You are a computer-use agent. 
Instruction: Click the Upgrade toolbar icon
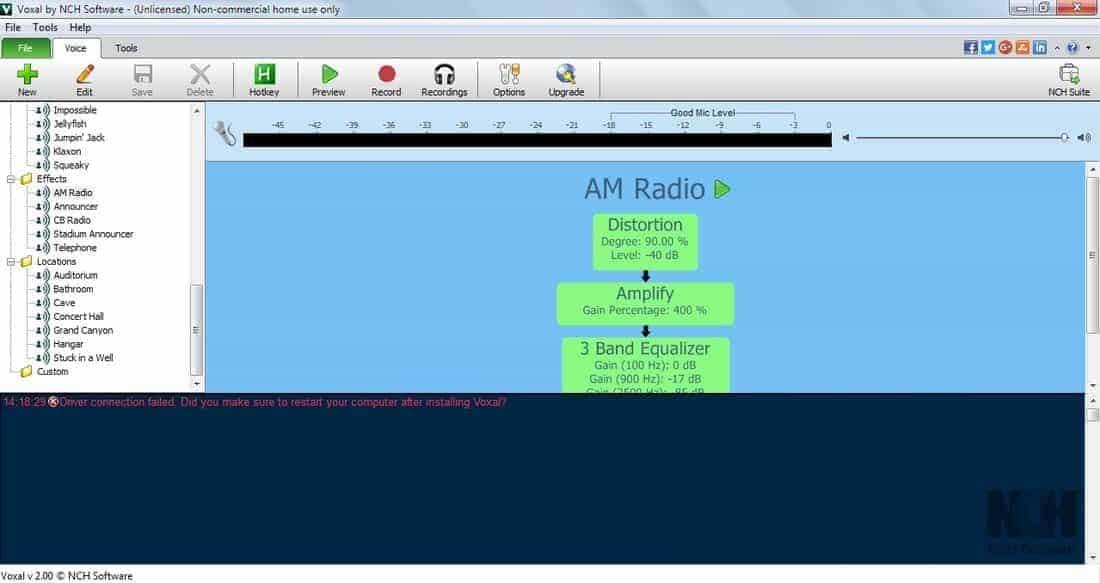click(565, 79)
